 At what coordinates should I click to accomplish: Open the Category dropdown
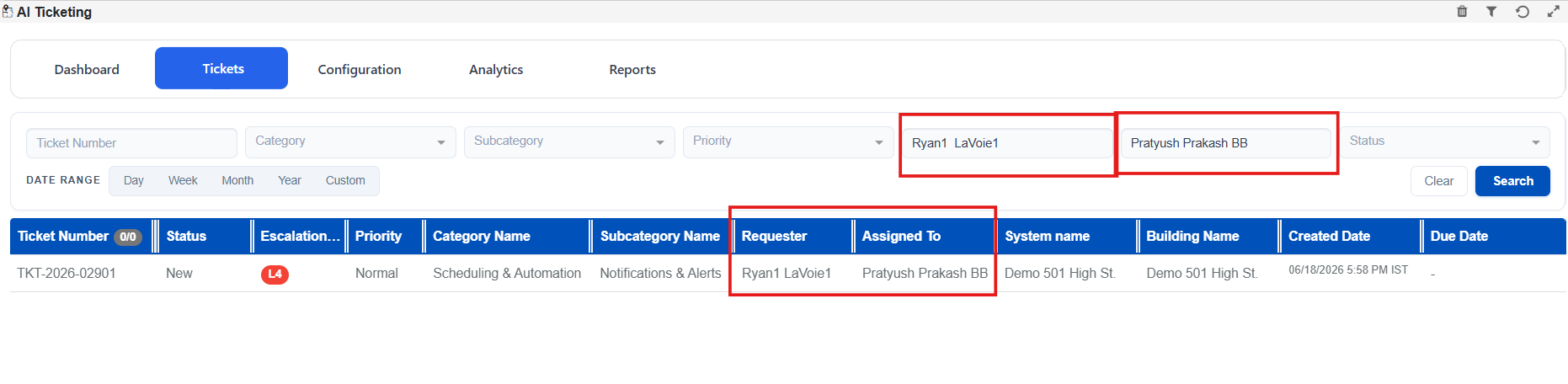[x=350, y=141]
